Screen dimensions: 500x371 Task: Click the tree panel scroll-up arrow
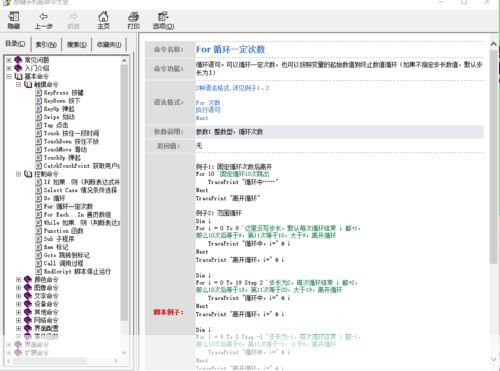(124, 61)
